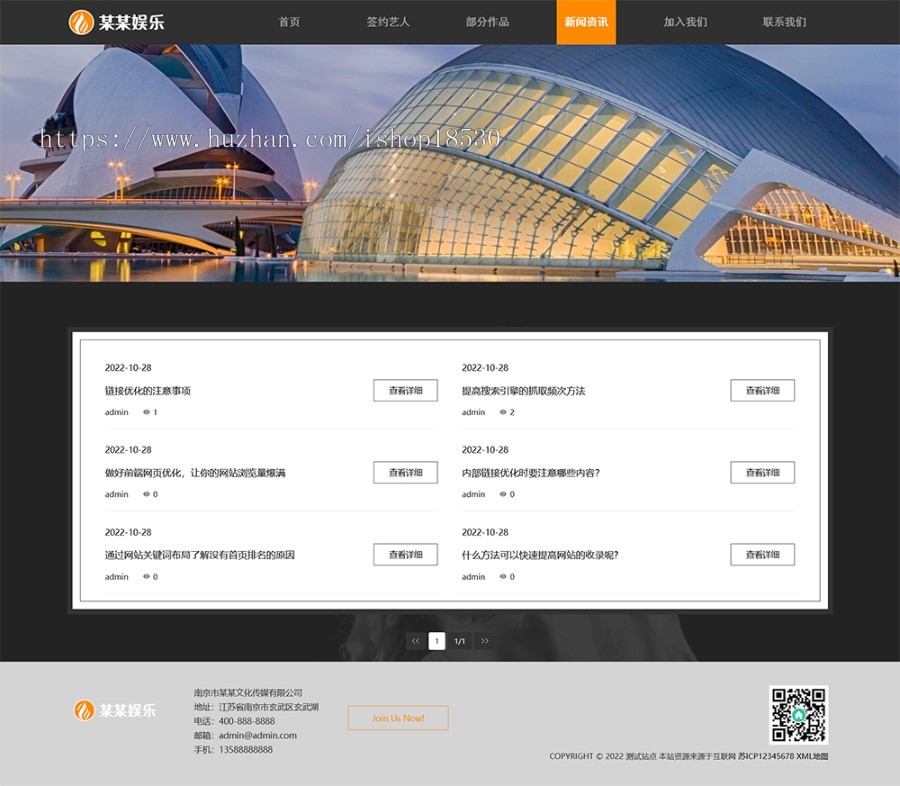Click admin author under 提高搜索引擎的抓取频次方法
The image size is (900, 786).
click(474, 412)
